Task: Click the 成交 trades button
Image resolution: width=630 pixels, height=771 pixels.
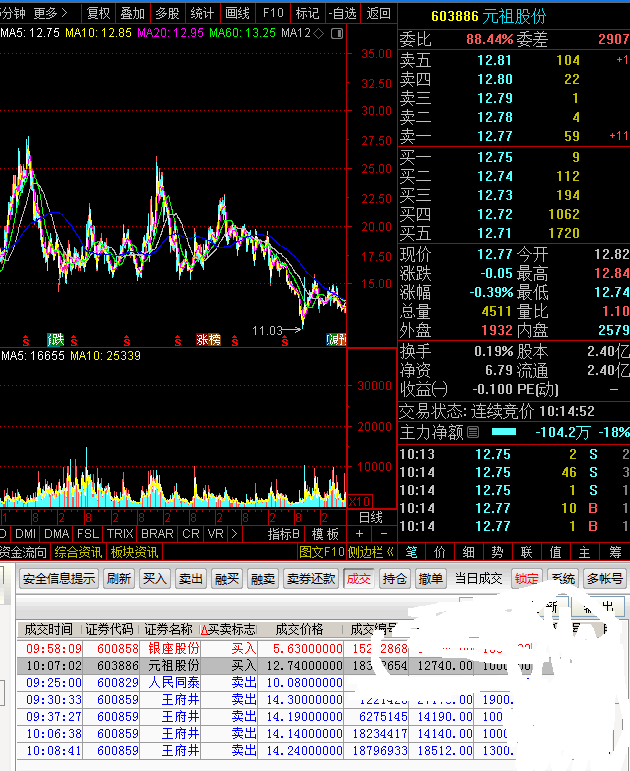Action: tap(359, 579)
